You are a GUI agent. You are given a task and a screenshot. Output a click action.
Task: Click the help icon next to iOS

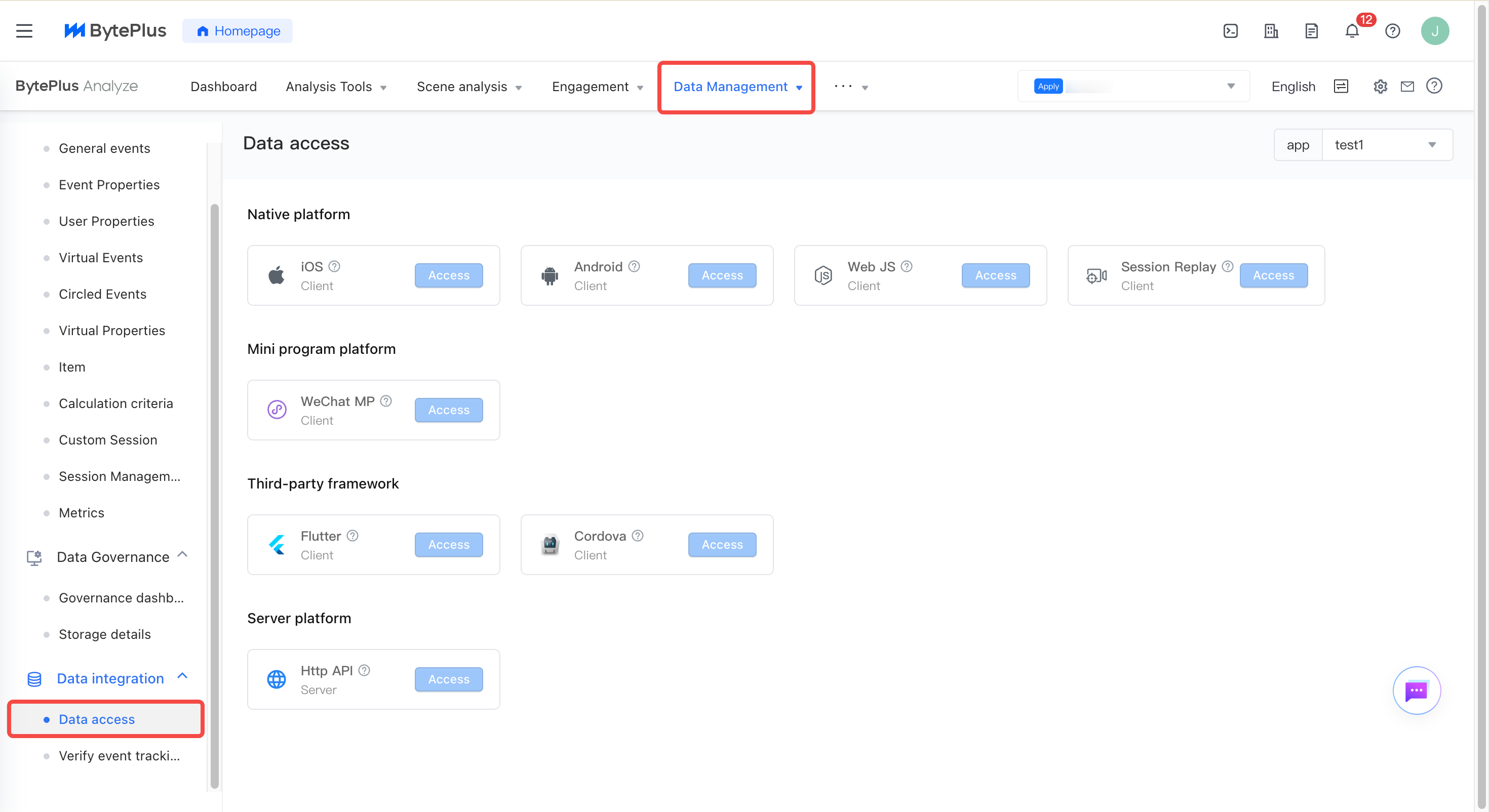(334, 266)
